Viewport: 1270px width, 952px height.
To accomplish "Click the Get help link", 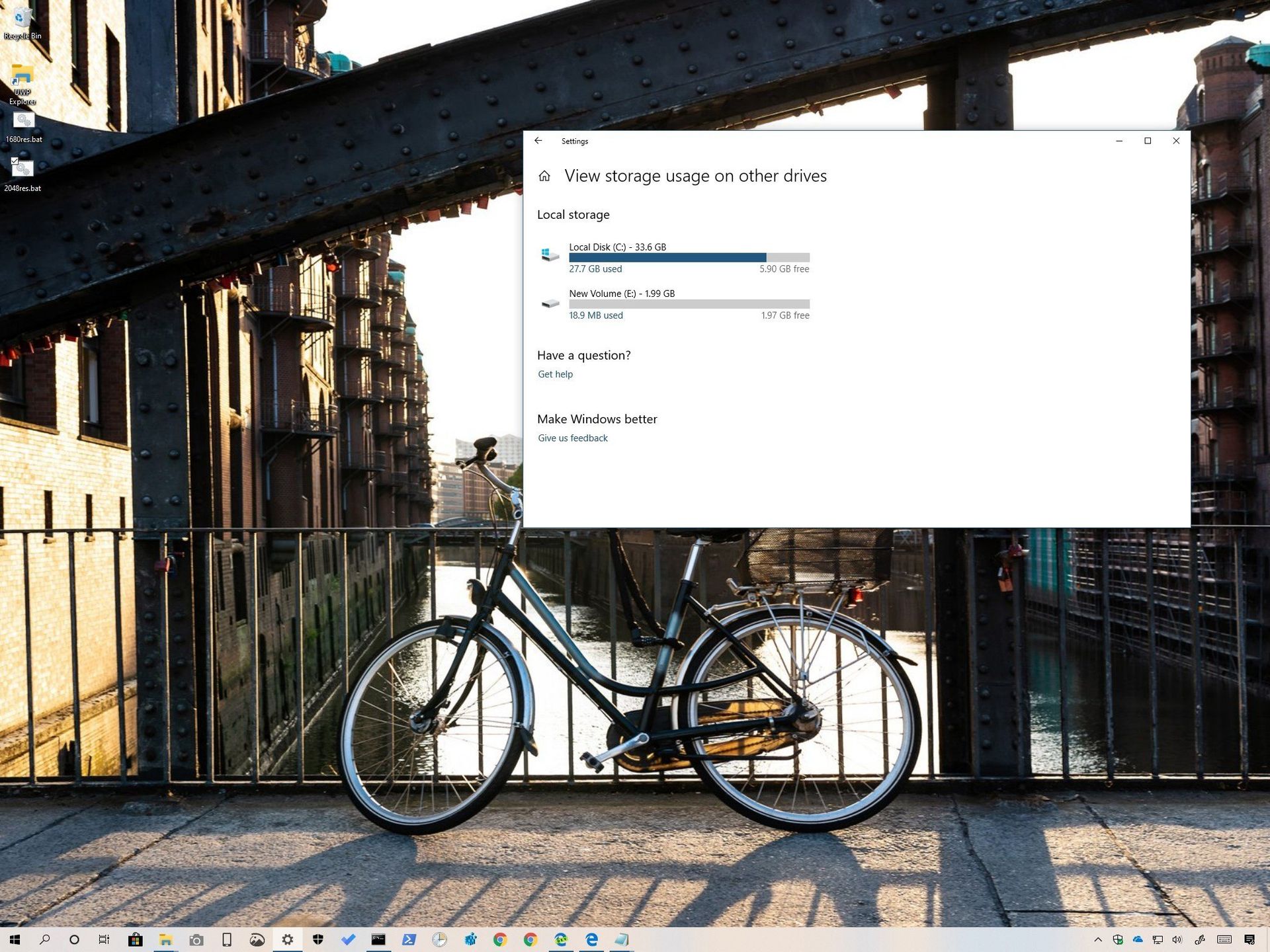I will pyautogui.click(x=555, y=374).
